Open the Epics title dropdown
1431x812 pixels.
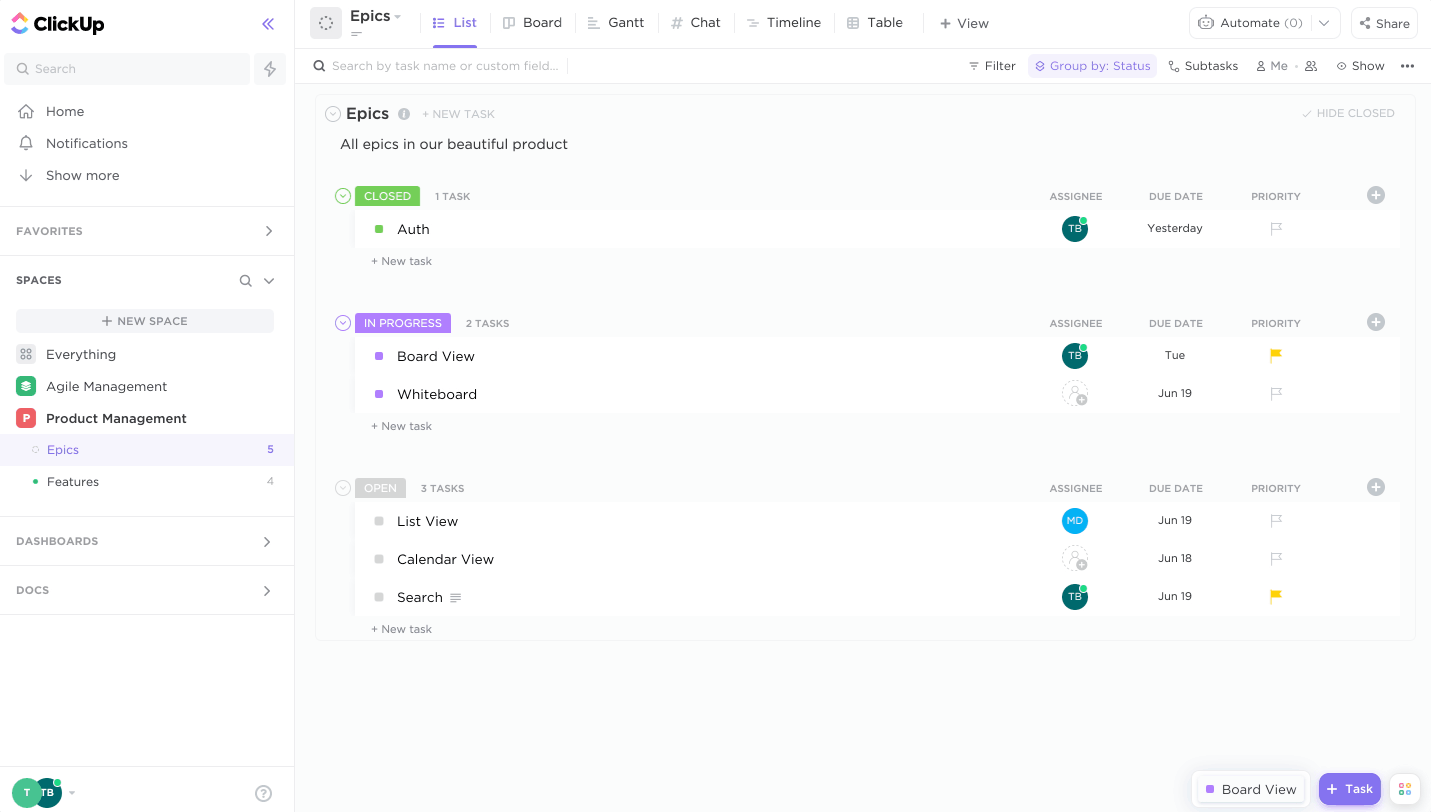tap(397, 15)
